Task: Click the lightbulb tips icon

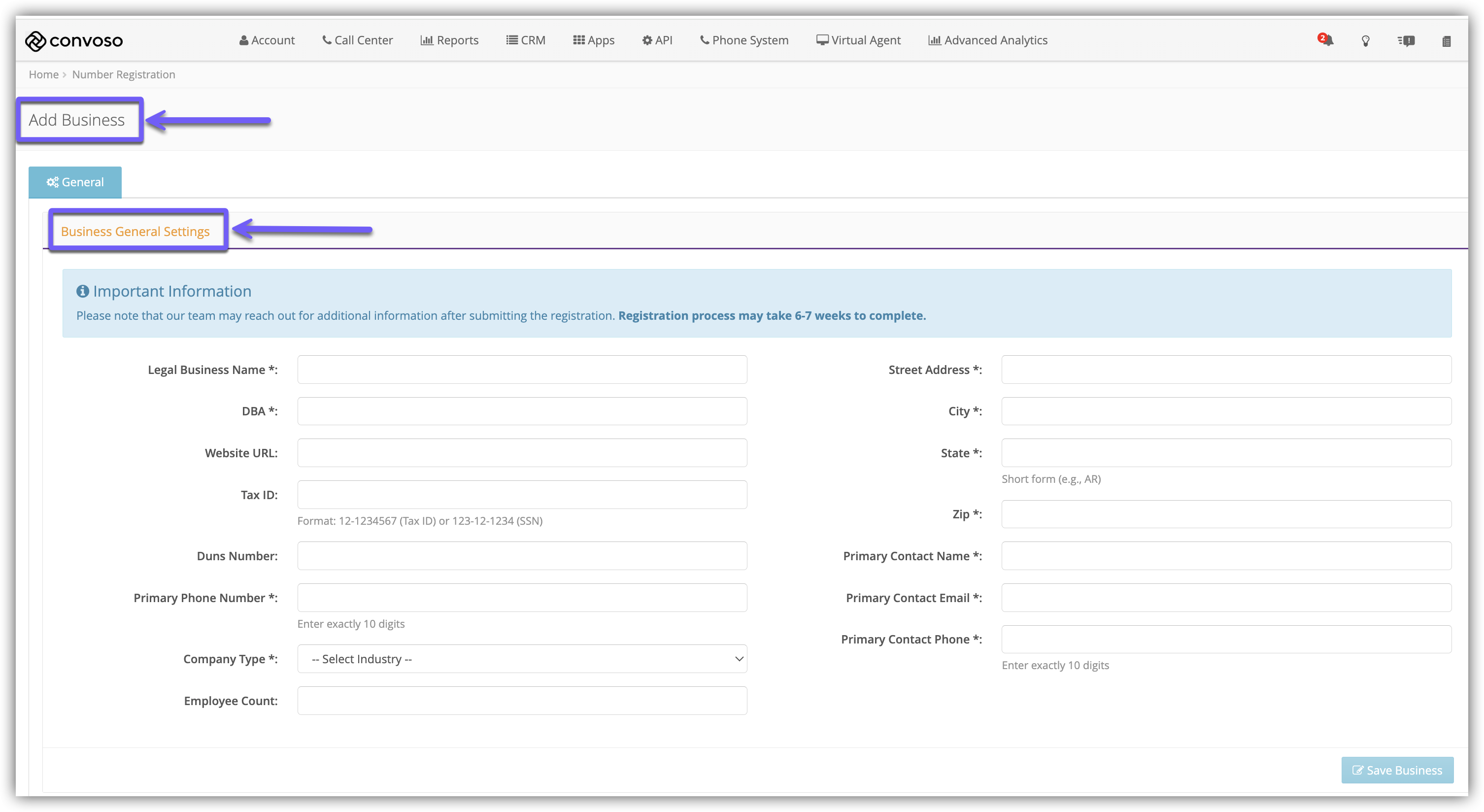Action: (x=1365, y=41)
